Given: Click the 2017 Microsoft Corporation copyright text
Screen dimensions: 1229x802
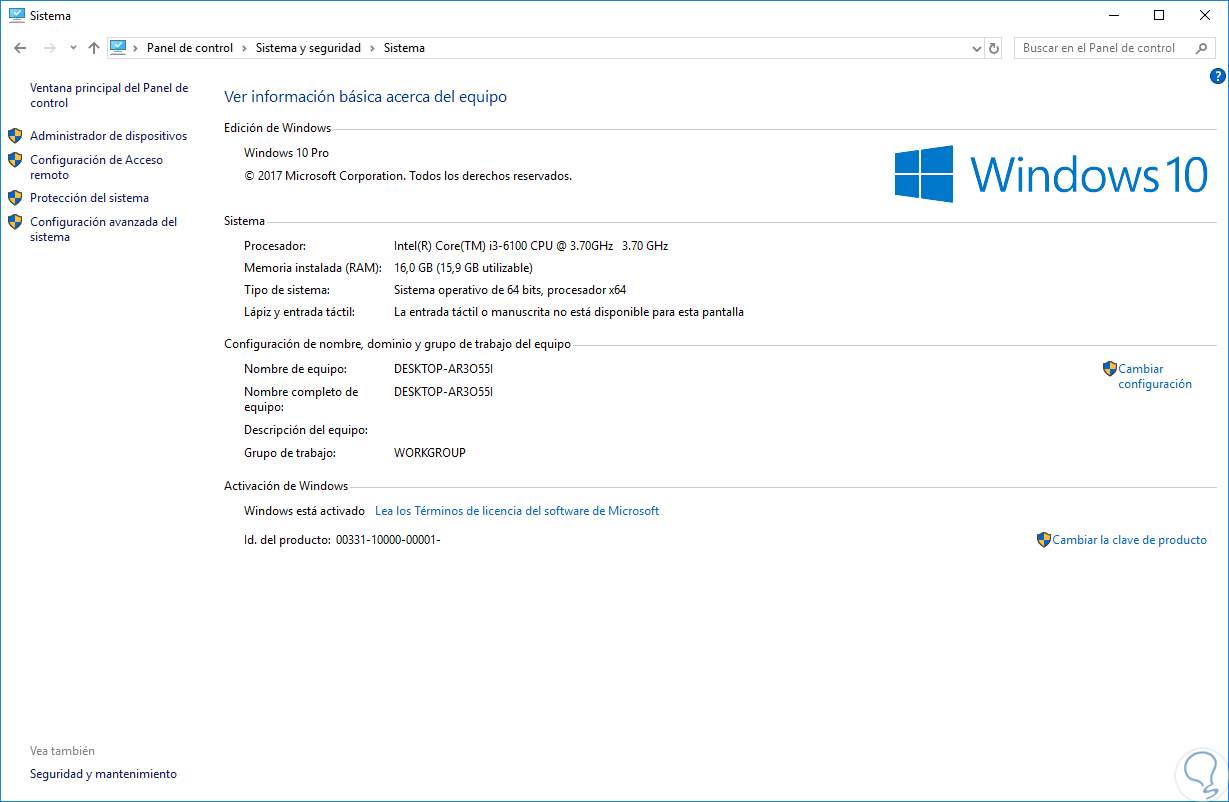Looking at the screenshot, I should click(408, 176).
